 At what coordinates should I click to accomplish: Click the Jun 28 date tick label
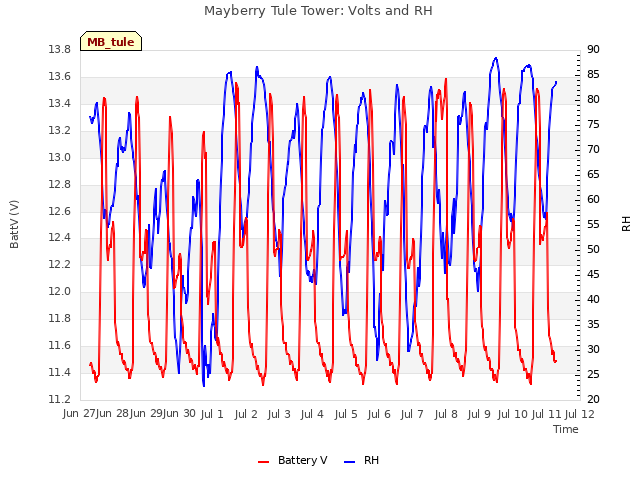[x=113, y=414]
